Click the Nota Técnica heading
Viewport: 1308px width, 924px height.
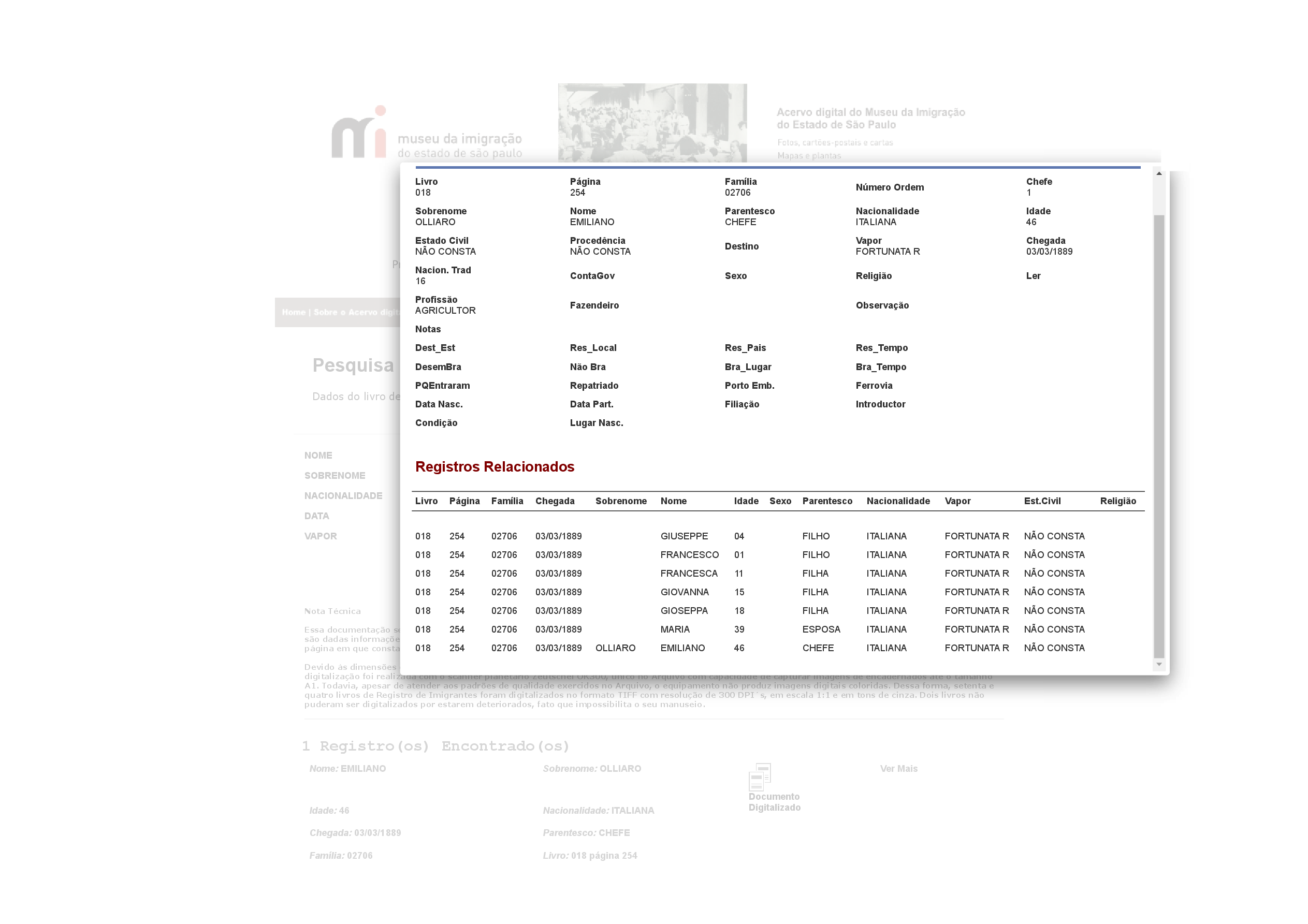(332, 611)
